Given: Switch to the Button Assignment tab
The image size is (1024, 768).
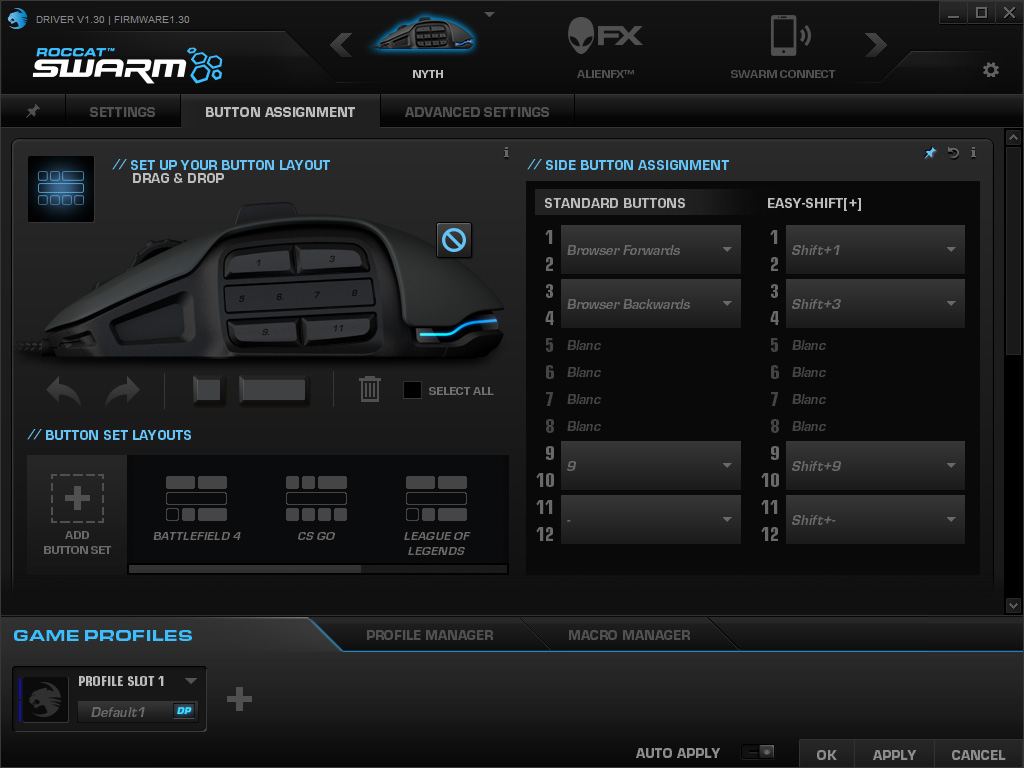Looking at the screenshot, I should pos(280,112).
